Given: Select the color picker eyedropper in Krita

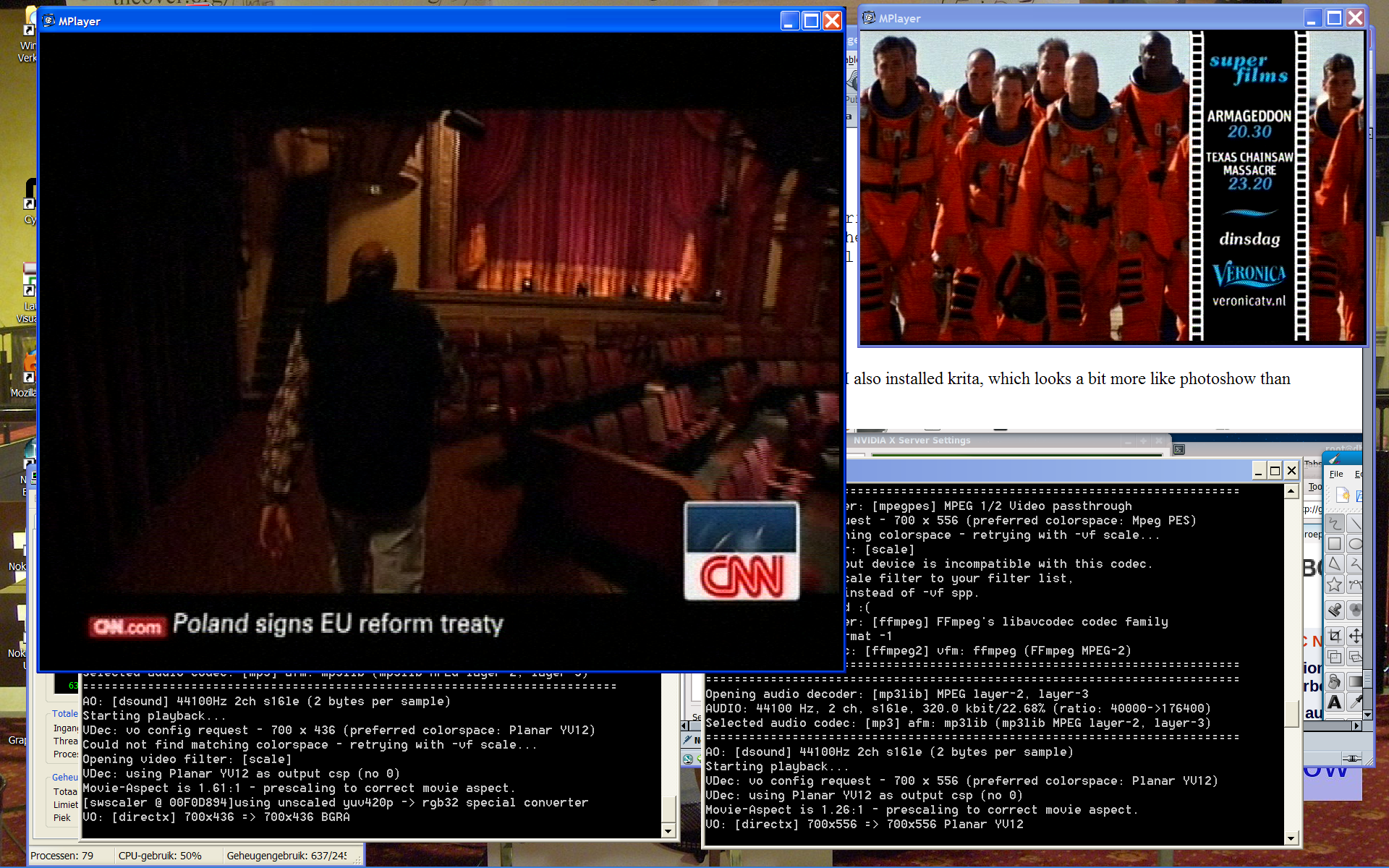Looking at the screenshot, I should [1355, 702].
